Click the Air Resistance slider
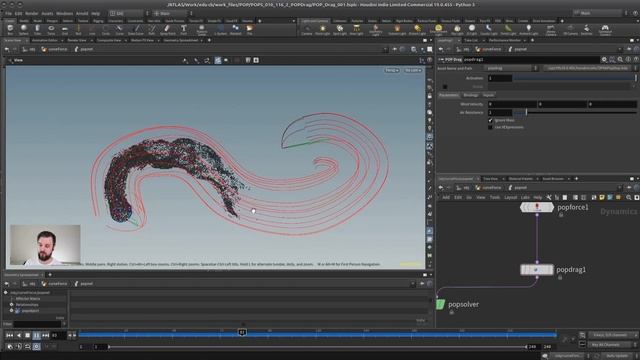The height and width of the screenshot is (360, 640). pos(575,112)
